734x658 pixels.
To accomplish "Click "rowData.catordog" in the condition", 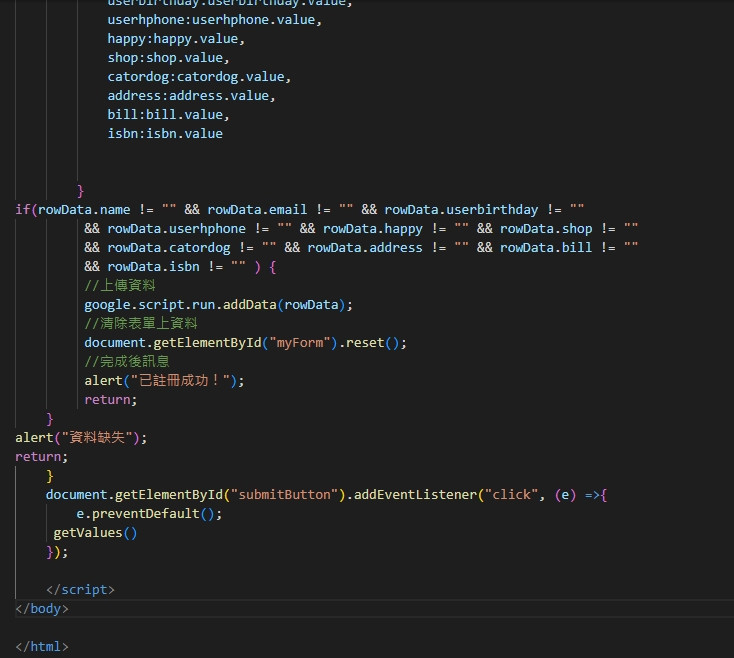I will [x=169, y=248].
